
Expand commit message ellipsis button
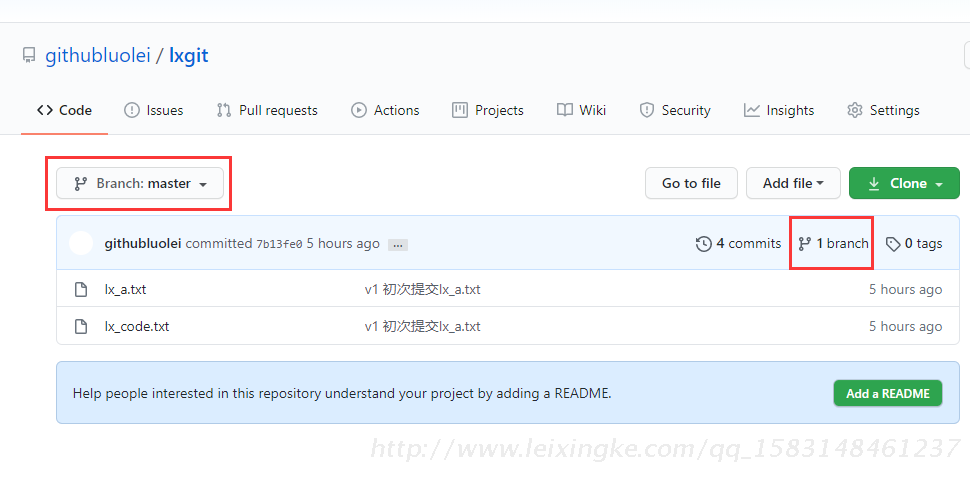click(397, 245)
